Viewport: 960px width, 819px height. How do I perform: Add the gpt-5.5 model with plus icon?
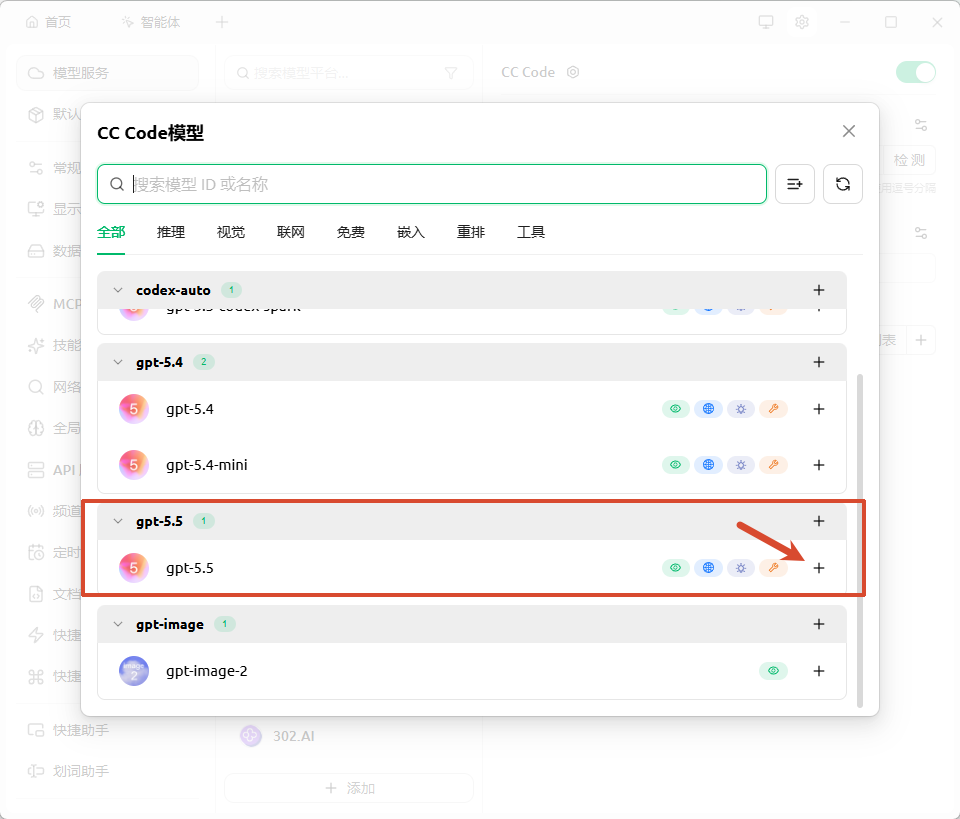click(819, 568)
